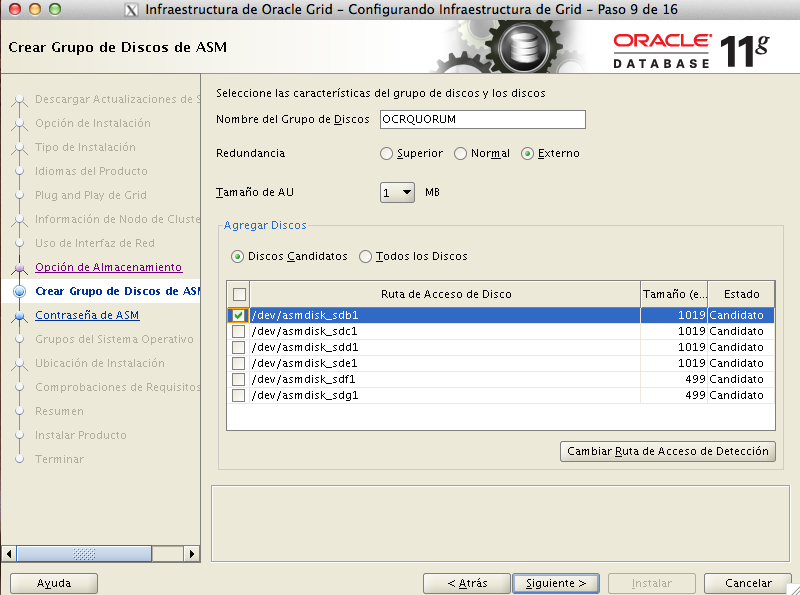Click the sidebar horizontal scrollbar
The image size is (800, 595).
tap(100, 553)
